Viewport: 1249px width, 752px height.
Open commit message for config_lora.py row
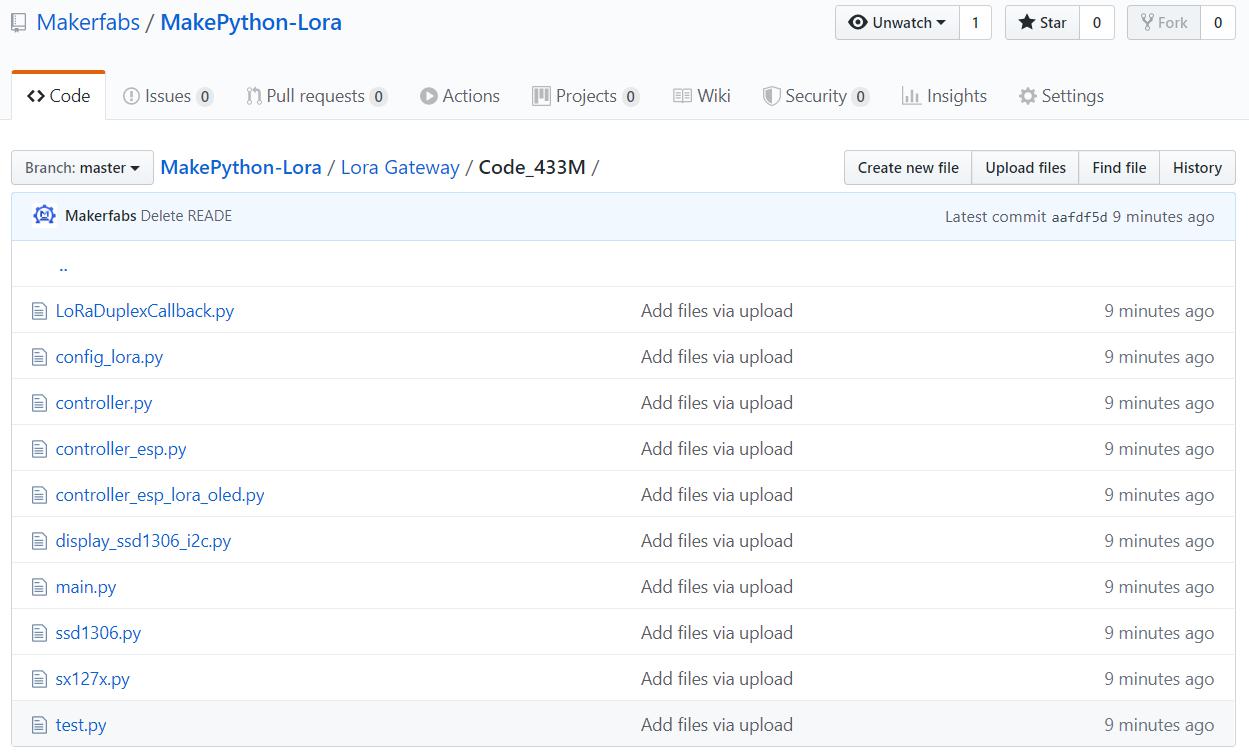(717, 357)
